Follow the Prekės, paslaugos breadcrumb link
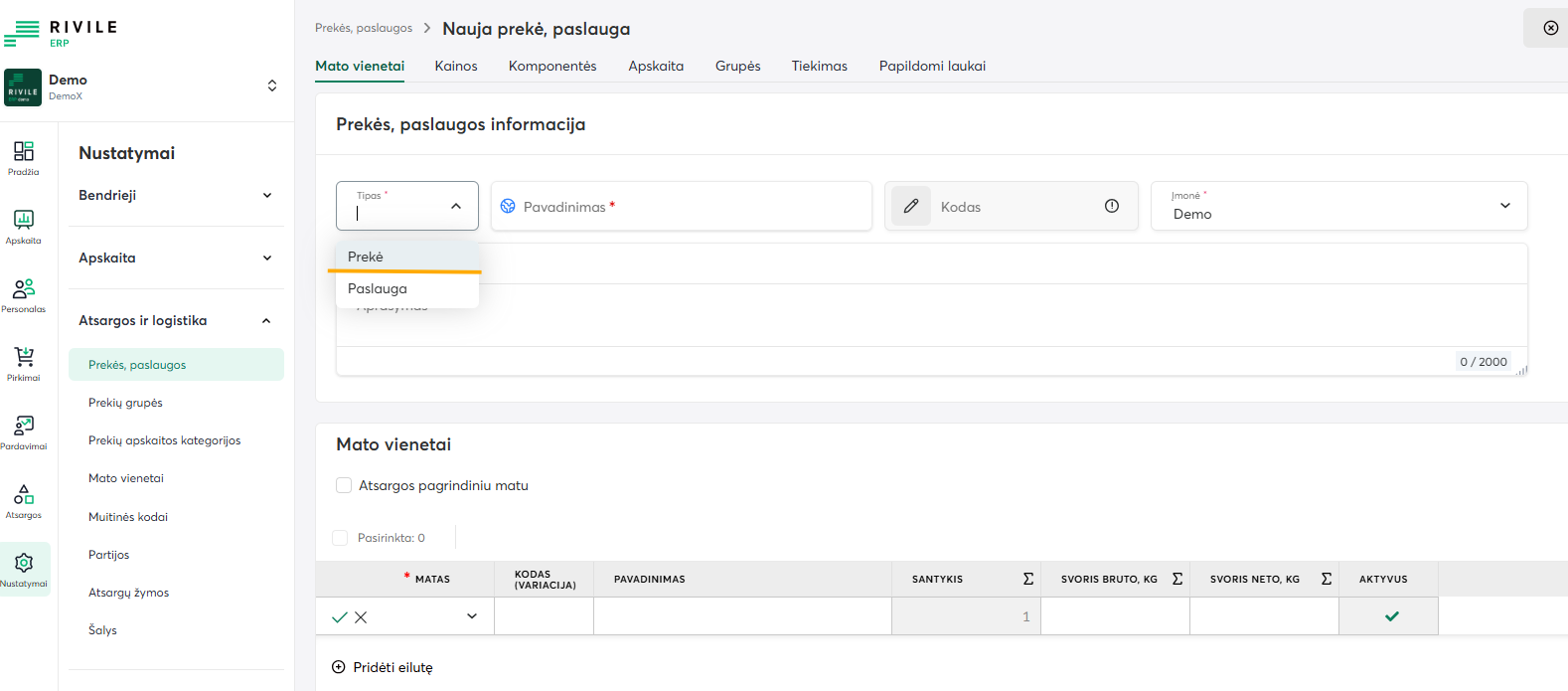This screenshot has height=691, width=1568. 364,28
